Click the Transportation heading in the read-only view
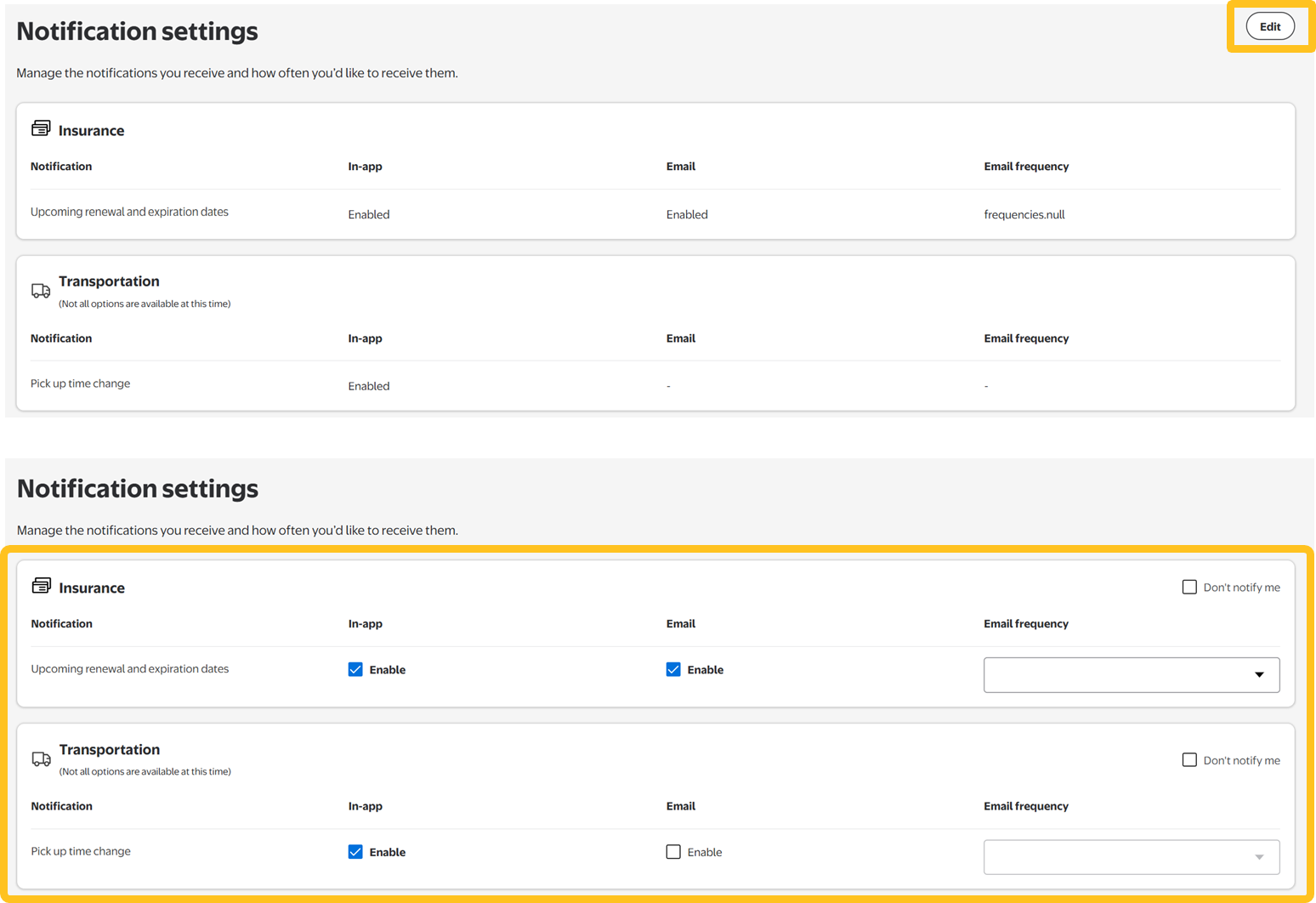1316x903 pixels. 109,281
